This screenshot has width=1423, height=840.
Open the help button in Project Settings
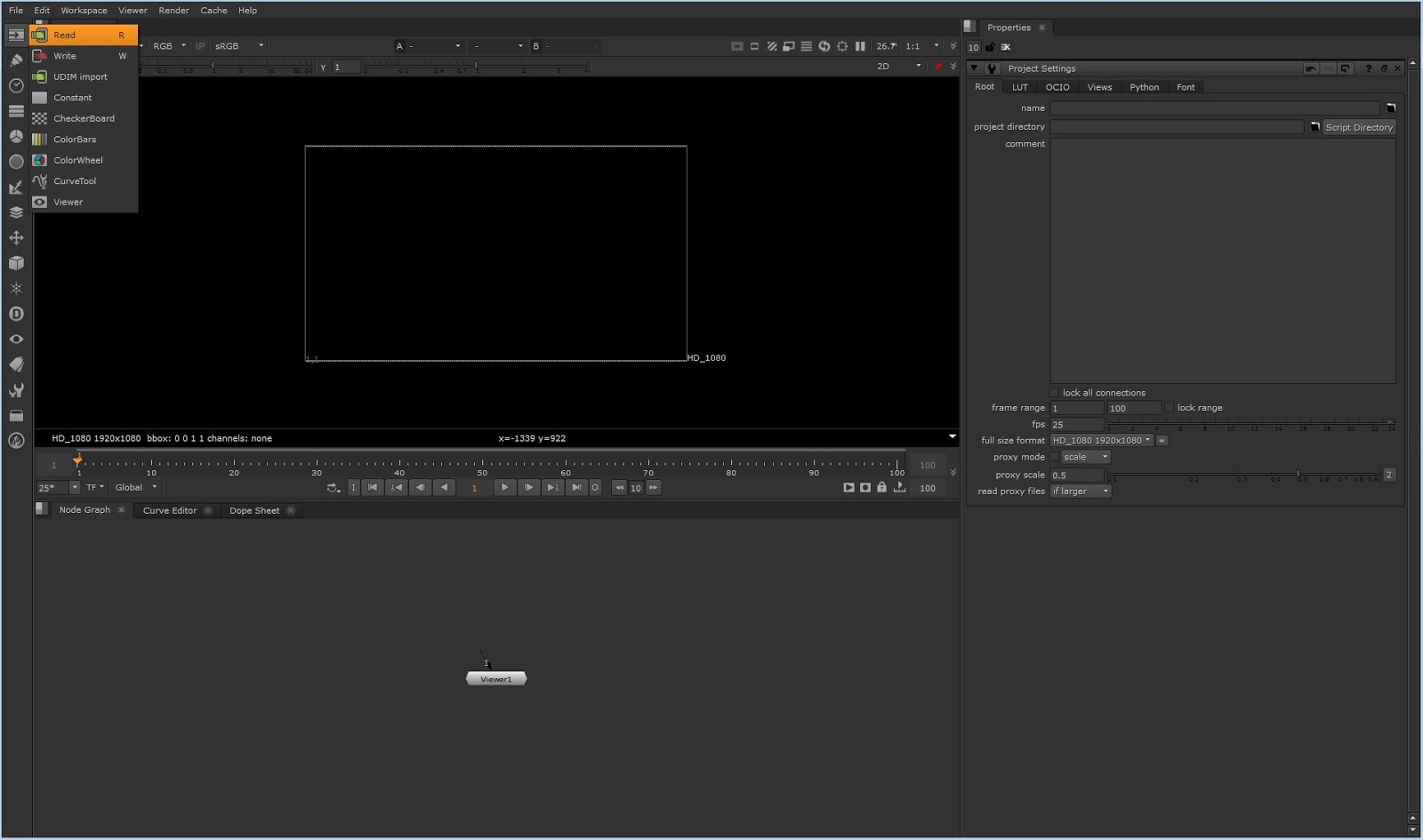tap(1370, 68)
